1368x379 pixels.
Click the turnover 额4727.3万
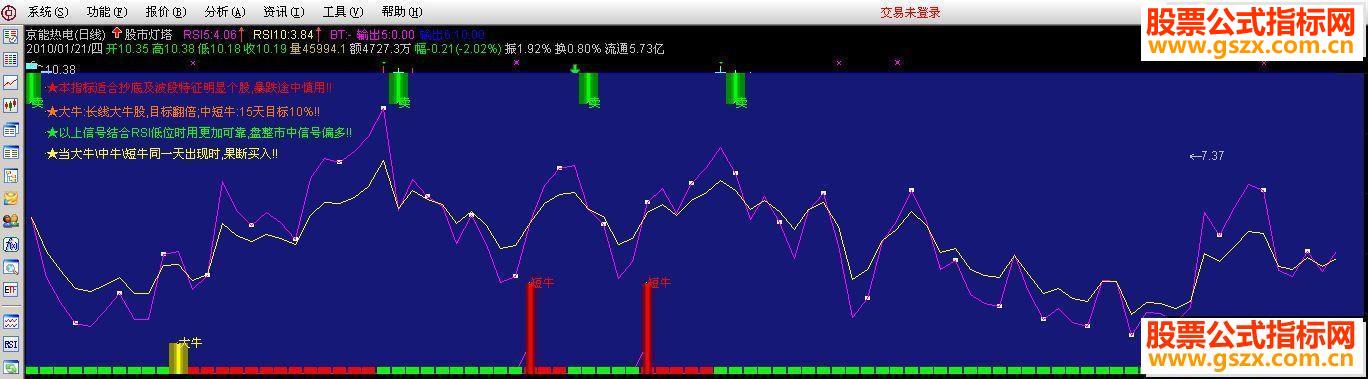coord(380,48)
